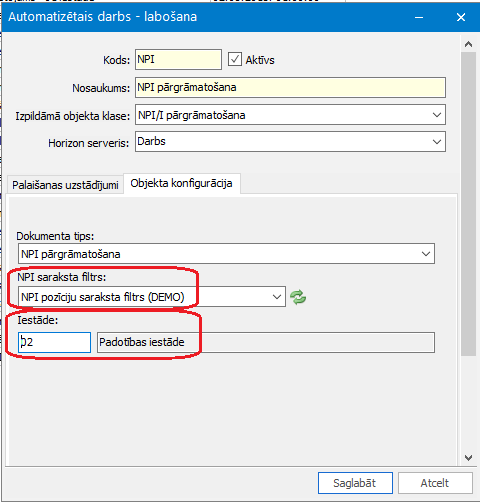Screen dimensions: 480x502
Task: Click the Atcelt button
Action: pyautogui.click(x=435, y=483)
